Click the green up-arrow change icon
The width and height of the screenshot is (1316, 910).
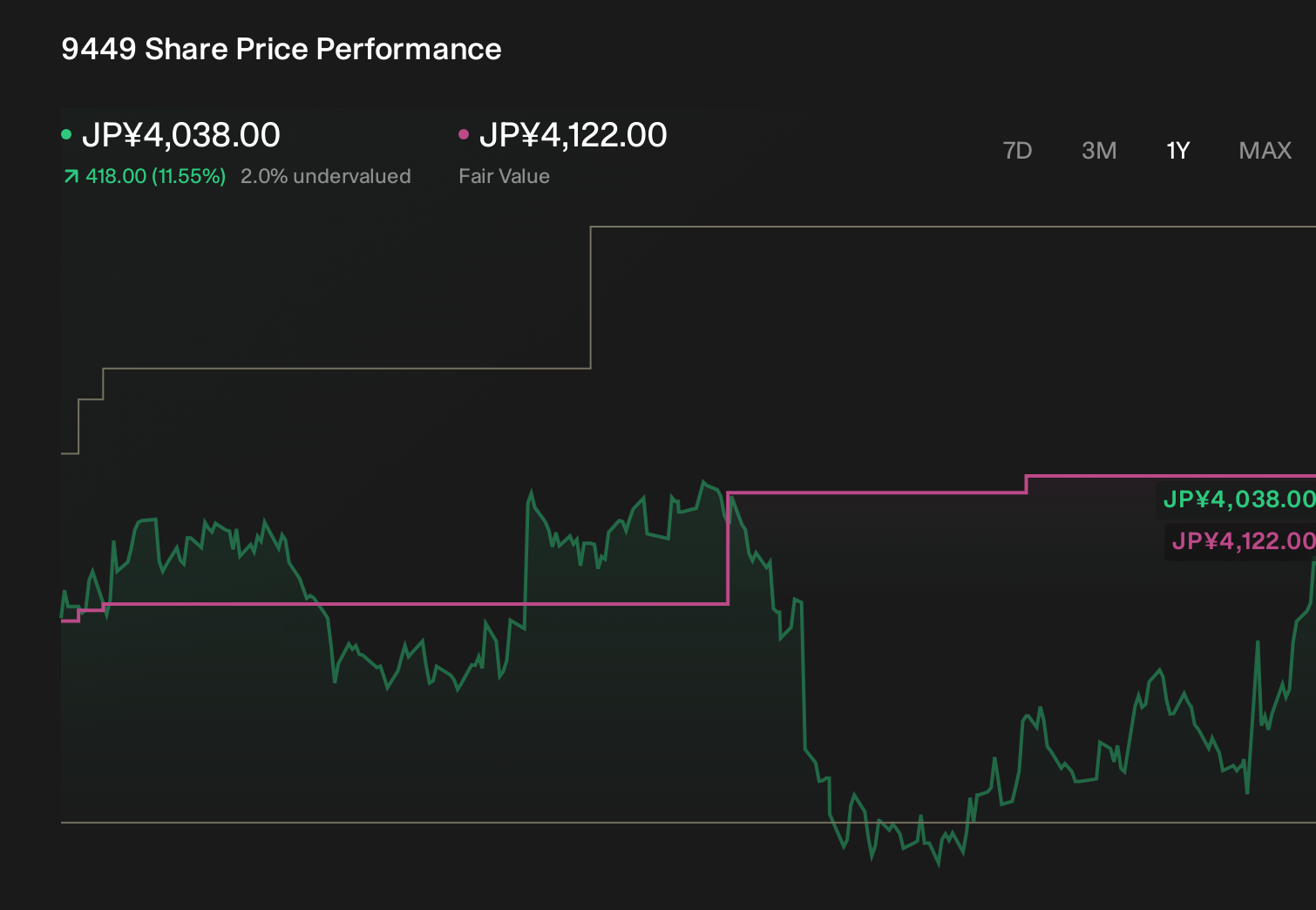click(71, 177)
